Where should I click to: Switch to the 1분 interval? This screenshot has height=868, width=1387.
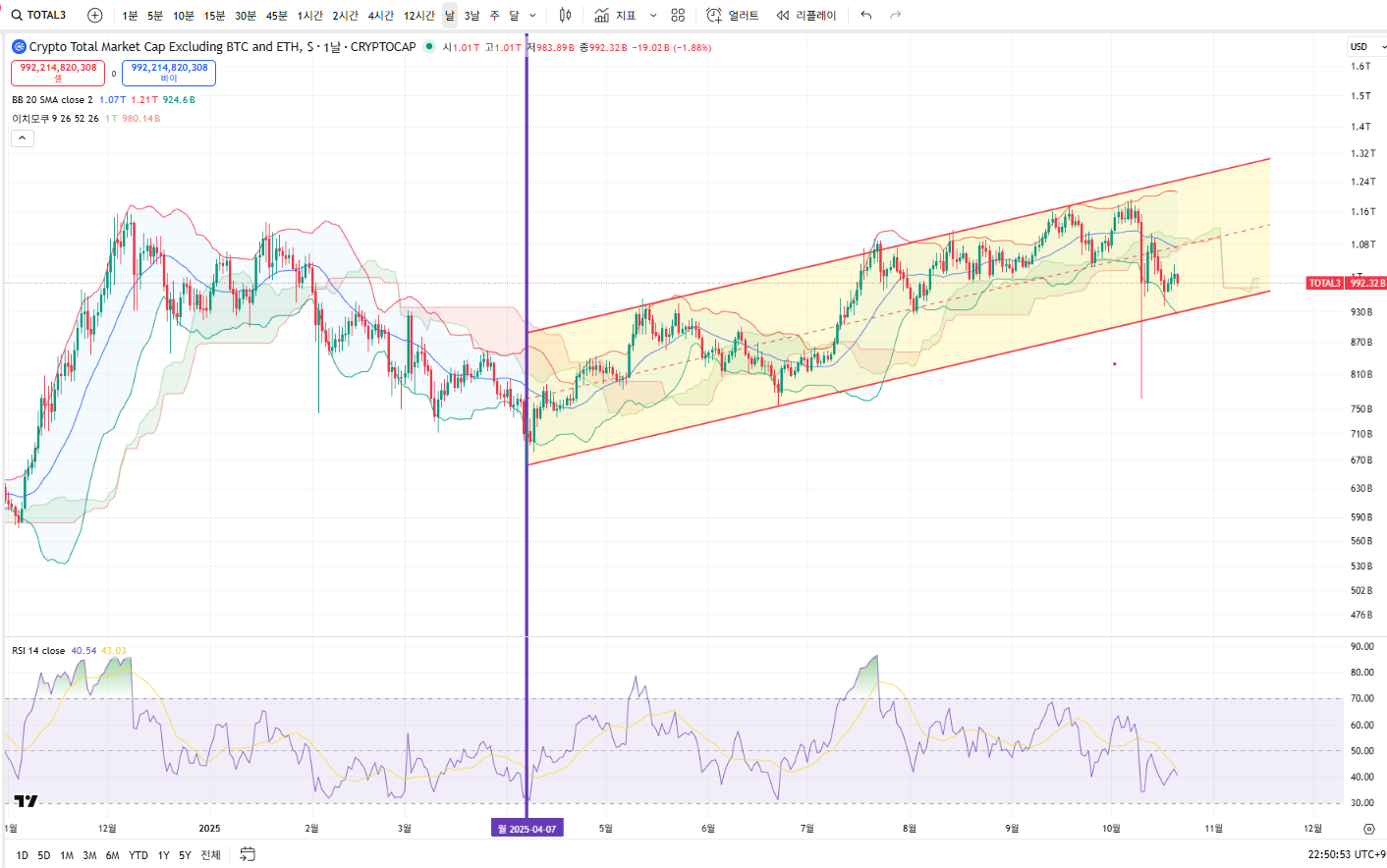pyautogui.click(x=130, y=16)
